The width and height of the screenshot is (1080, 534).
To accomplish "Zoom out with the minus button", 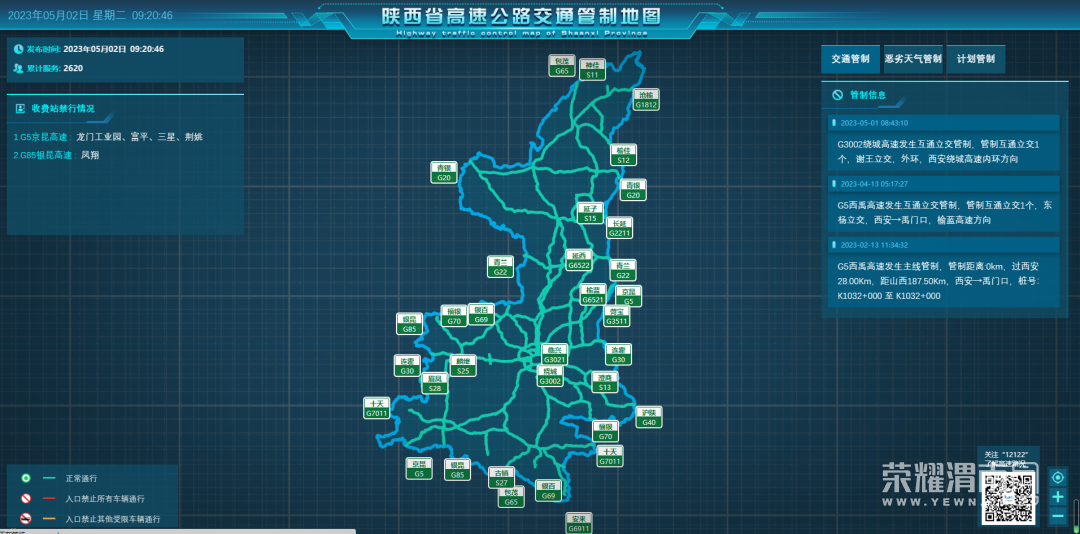I will (1058, 515).
